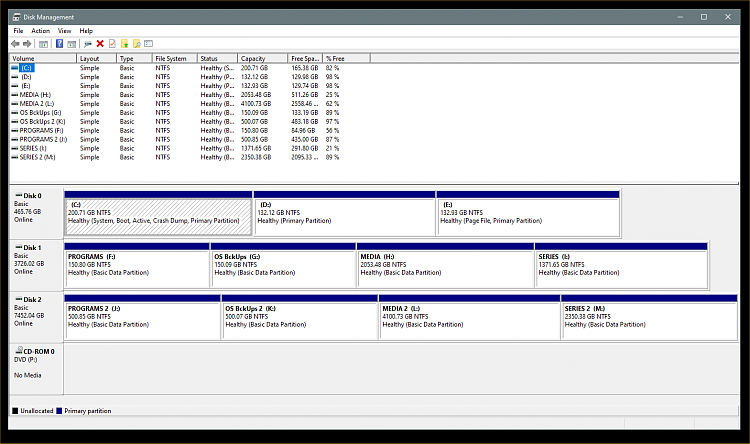Image resolution: width=750 pixels, height=444 pixels.
Task: Sort by the Type column header
Action: tap(134, 58)
